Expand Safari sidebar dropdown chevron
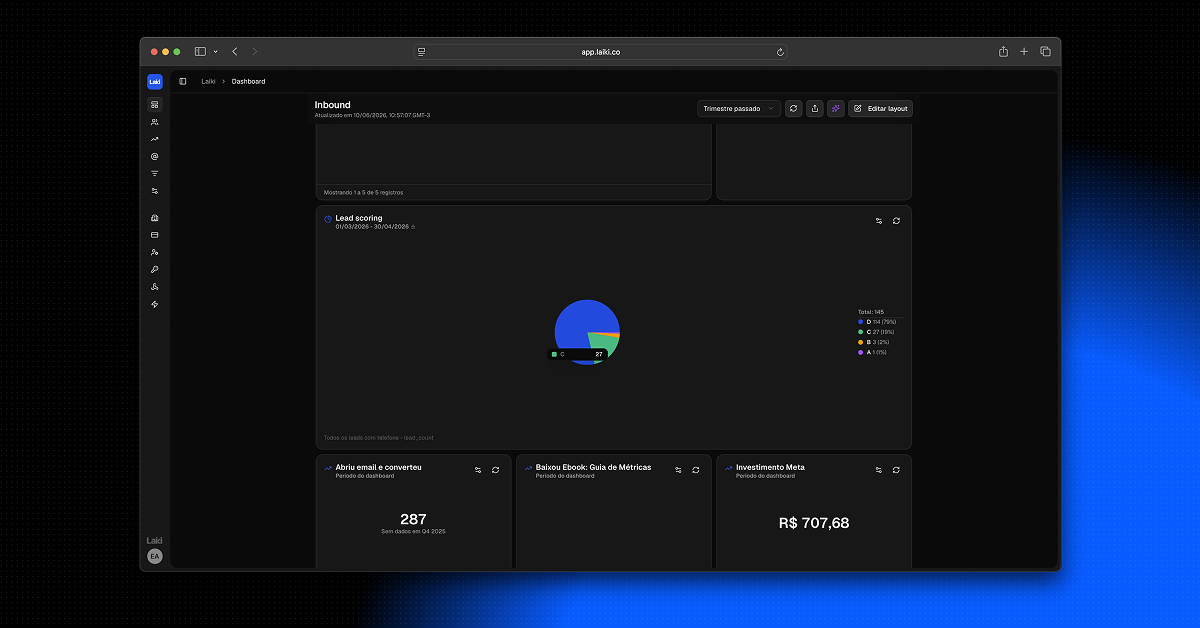 (215, 51)
